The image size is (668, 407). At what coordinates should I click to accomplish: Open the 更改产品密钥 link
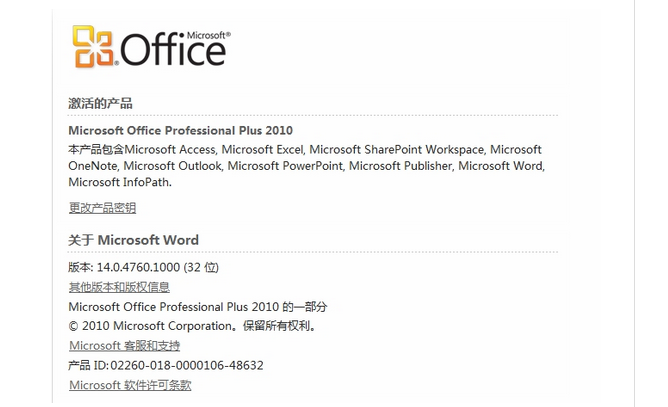(x=102, y=208)
